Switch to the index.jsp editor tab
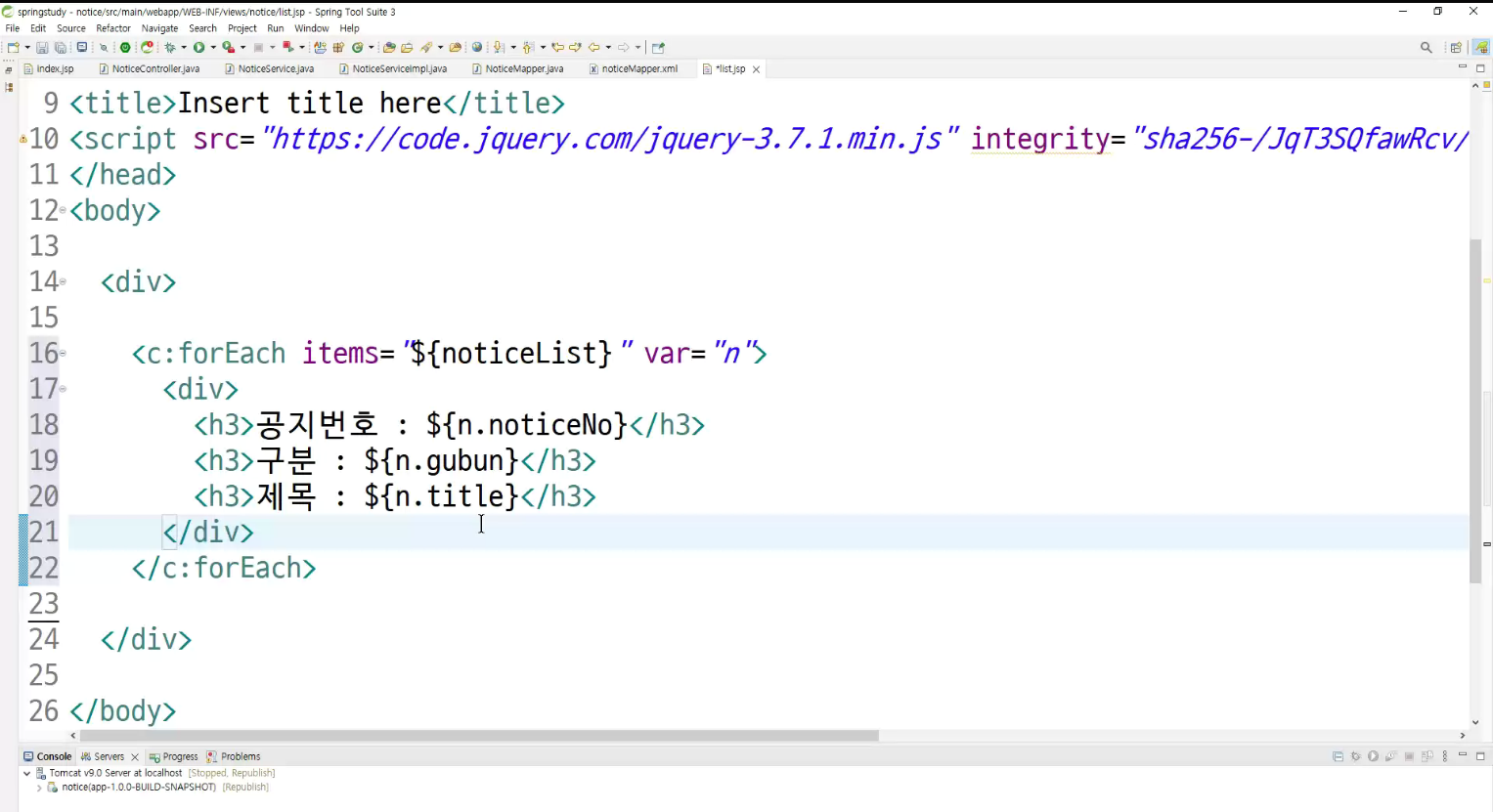Image resolution: width=1493 pixels, height=812 pixels. 48,68
